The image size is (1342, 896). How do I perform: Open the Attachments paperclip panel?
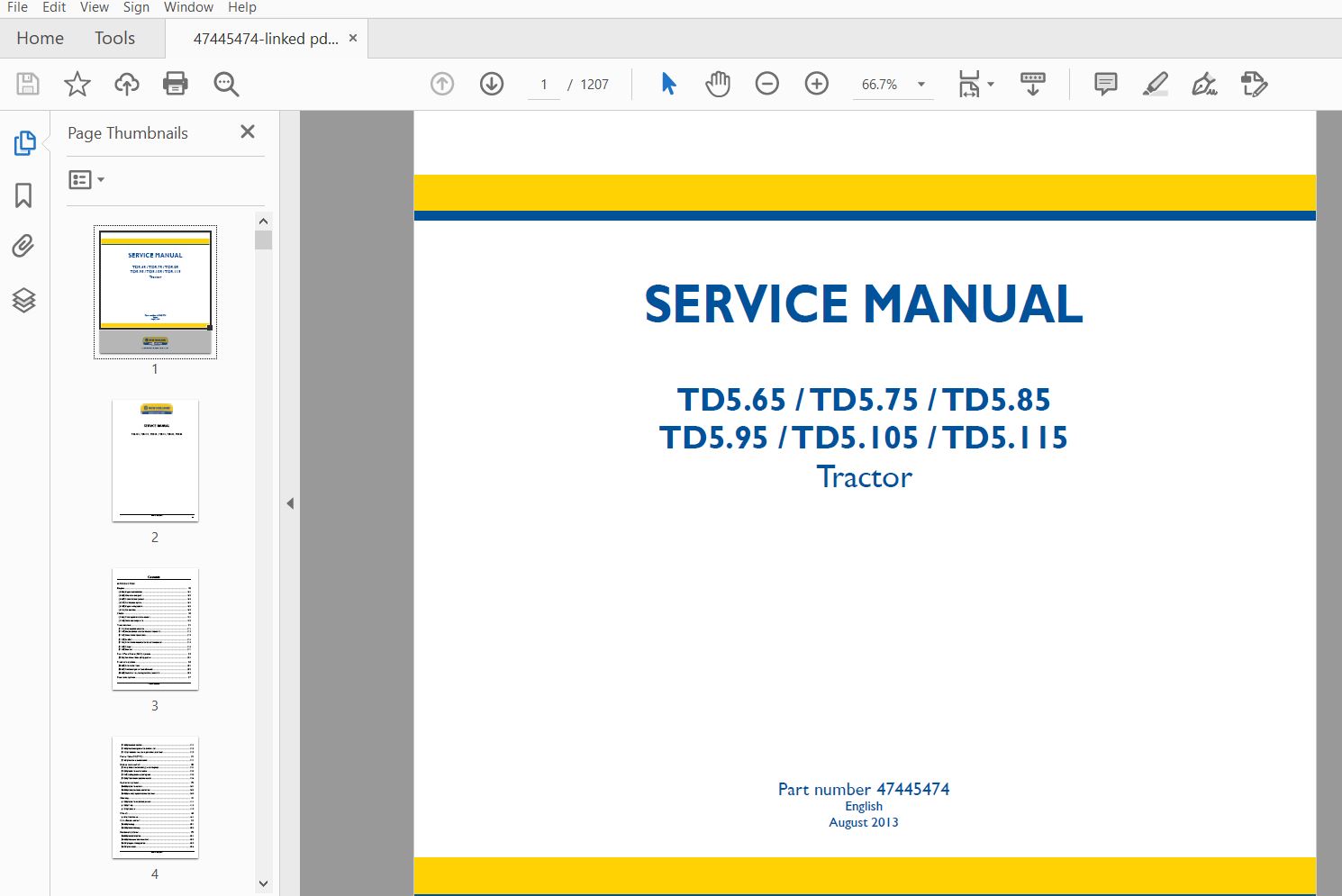tap(23, 246)
